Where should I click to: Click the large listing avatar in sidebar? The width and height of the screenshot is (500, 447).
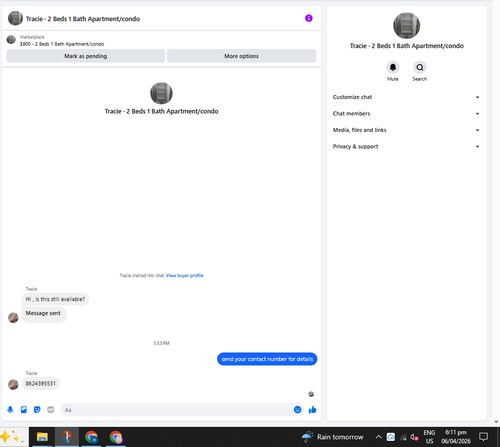406,26
